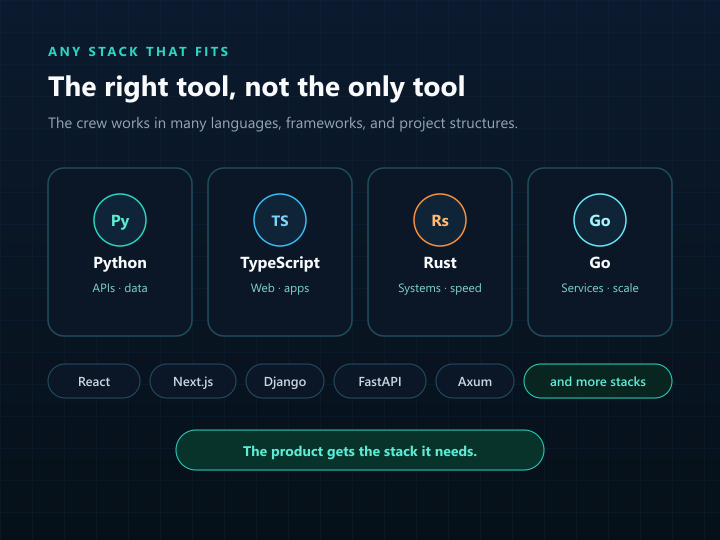Click the heading 'The right tool, not the only tool'
This screenshot has height=540, width=720.
tap(256, 87)
